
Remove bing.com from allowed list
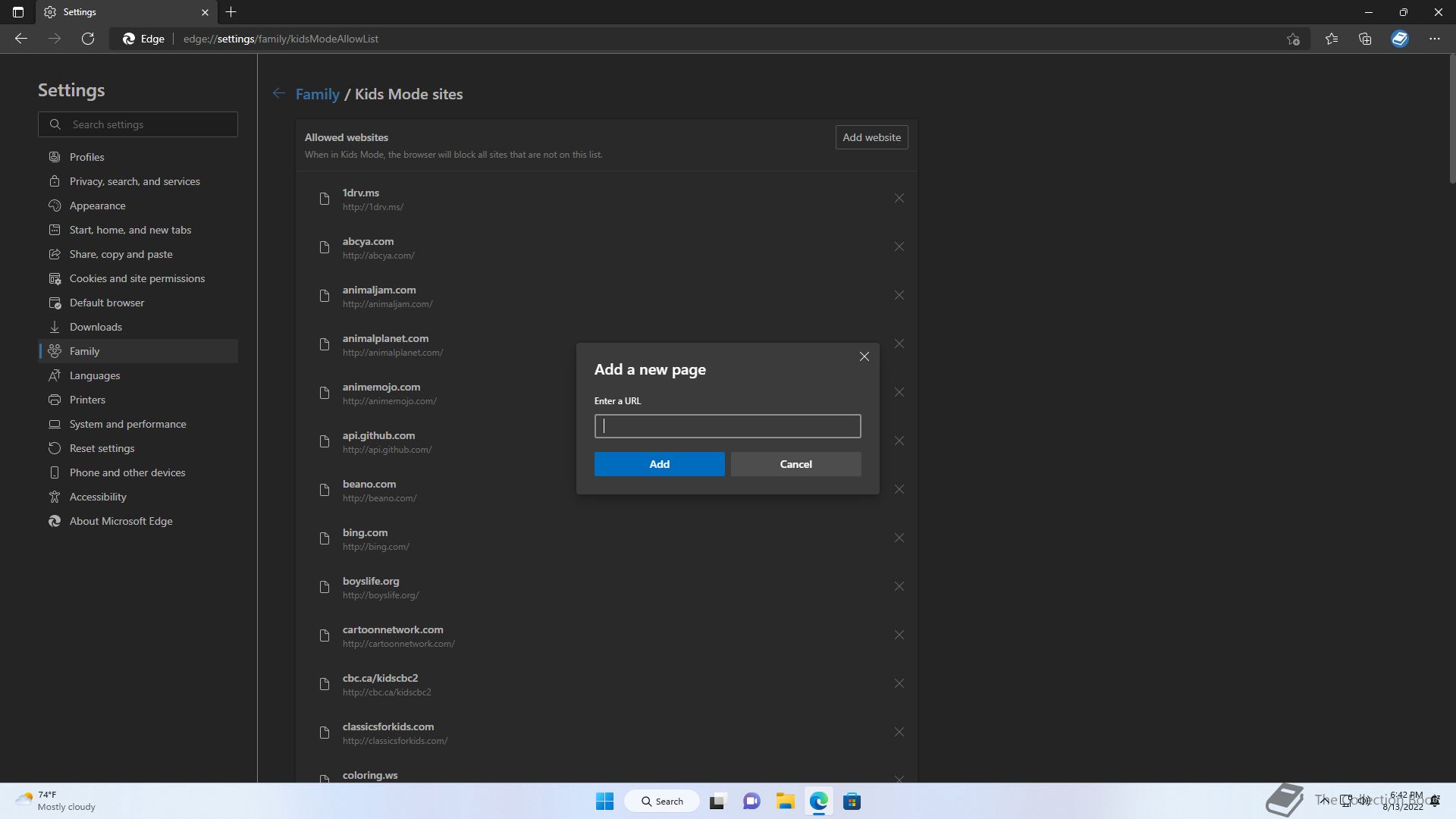tap(899, 538)
